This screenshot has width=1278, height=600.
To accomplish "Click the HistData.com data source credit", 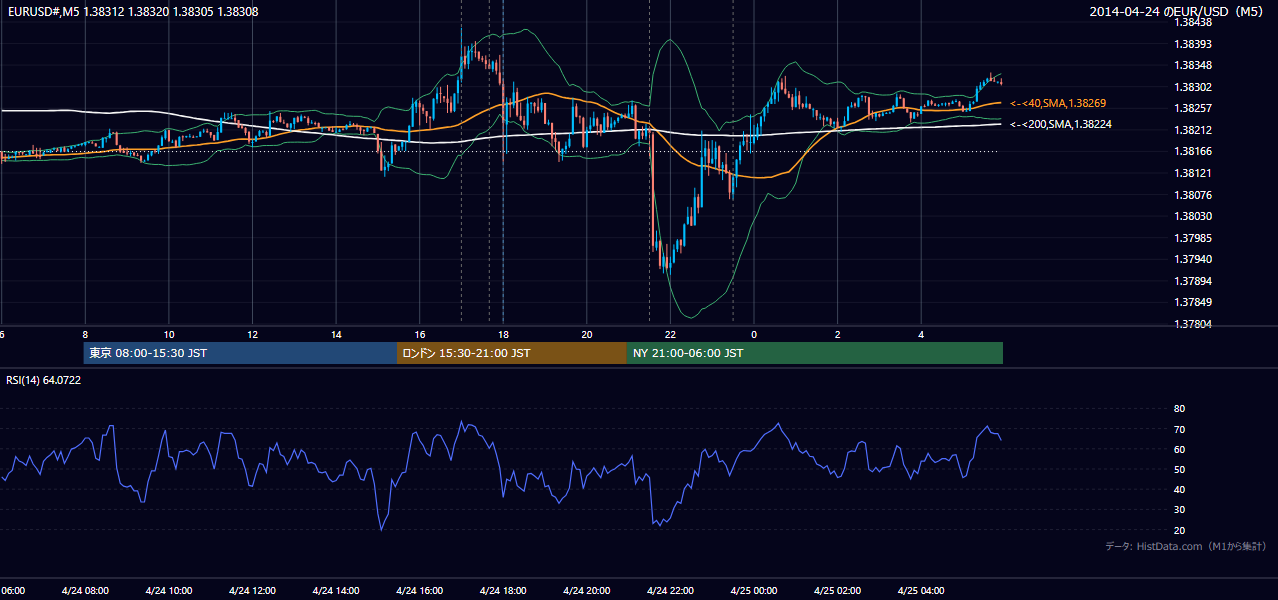I will coord(1186,546).
